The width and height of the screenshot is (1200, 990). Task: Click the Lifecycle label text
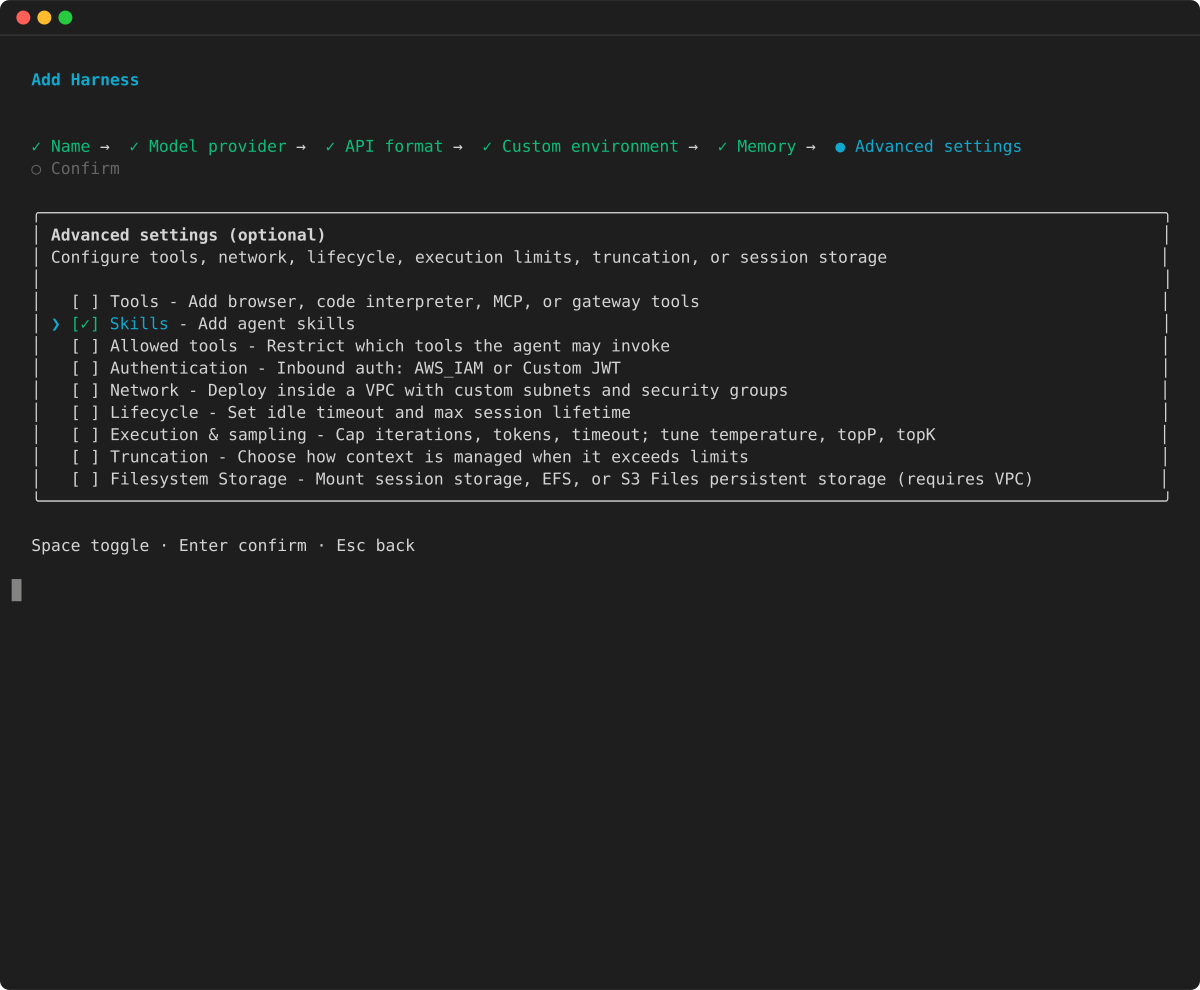[154, 412]
